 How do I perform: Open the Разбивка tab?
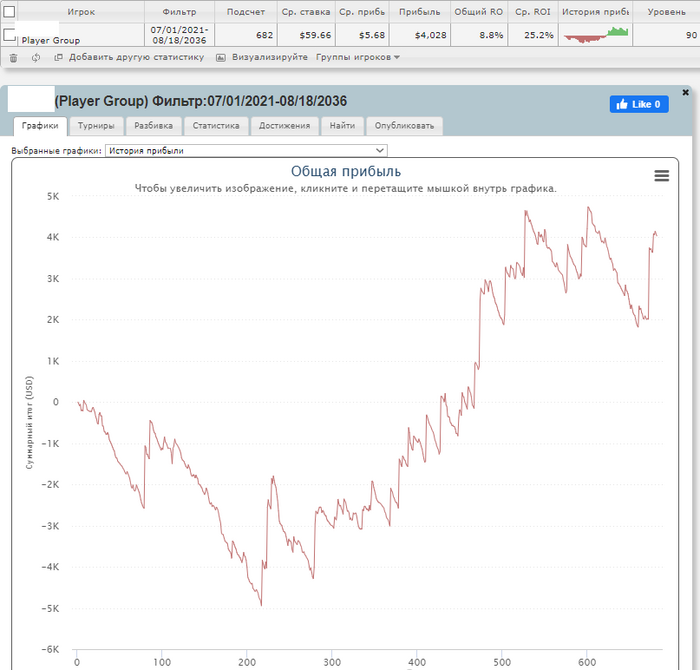(x=154, y=126)
